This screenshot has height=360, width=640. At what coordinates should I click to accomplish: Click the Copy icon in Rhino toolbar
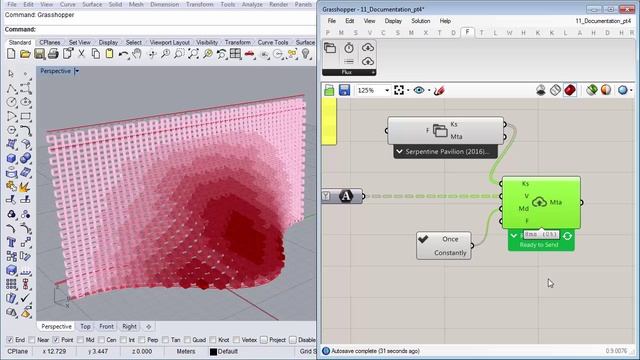tap(96, 54)
